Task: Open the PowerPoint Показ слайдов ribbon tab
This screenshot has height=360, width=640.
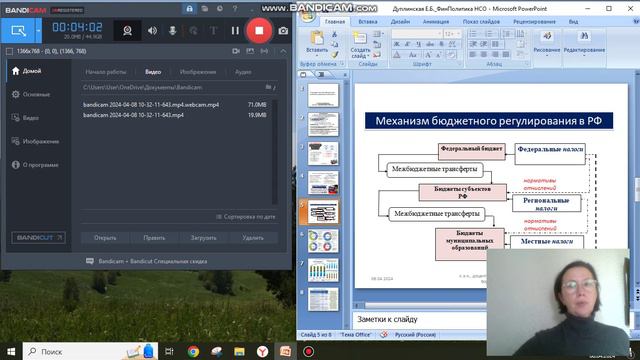Action: click(x=481, y=22)
